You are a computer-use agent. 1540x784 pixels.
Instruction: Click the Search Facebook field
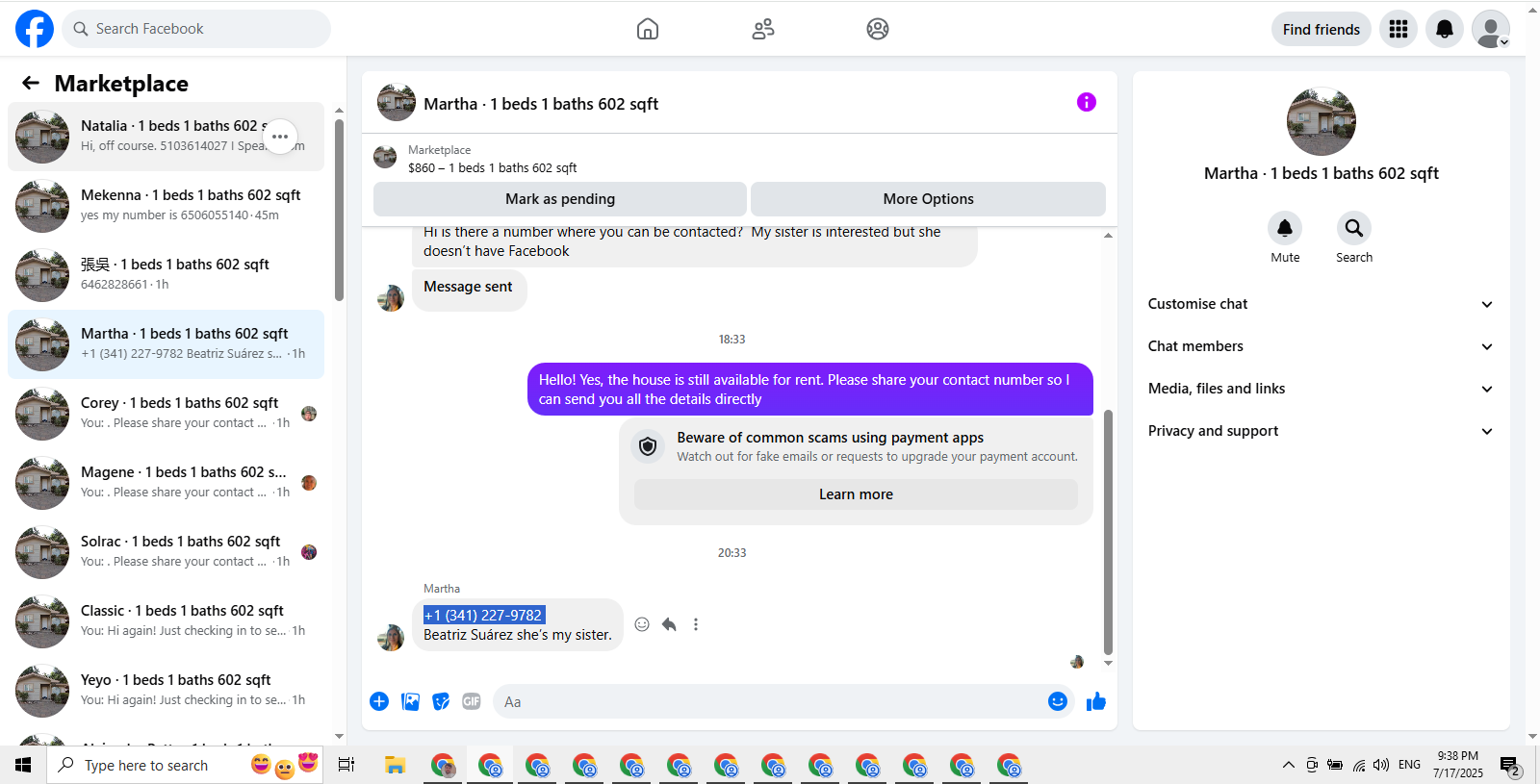pos(196,29)
